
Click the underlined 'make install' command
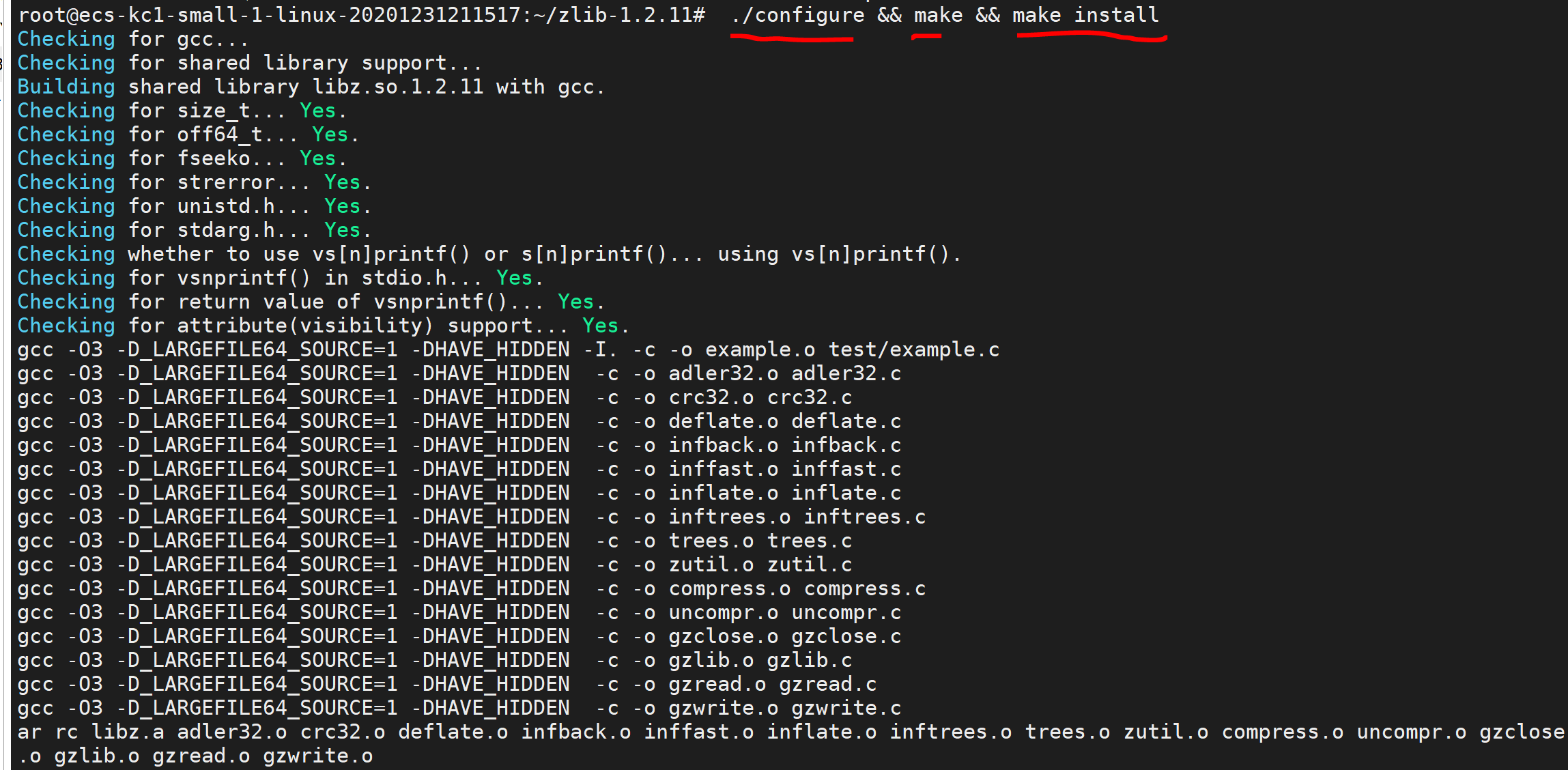point(1085,15)
